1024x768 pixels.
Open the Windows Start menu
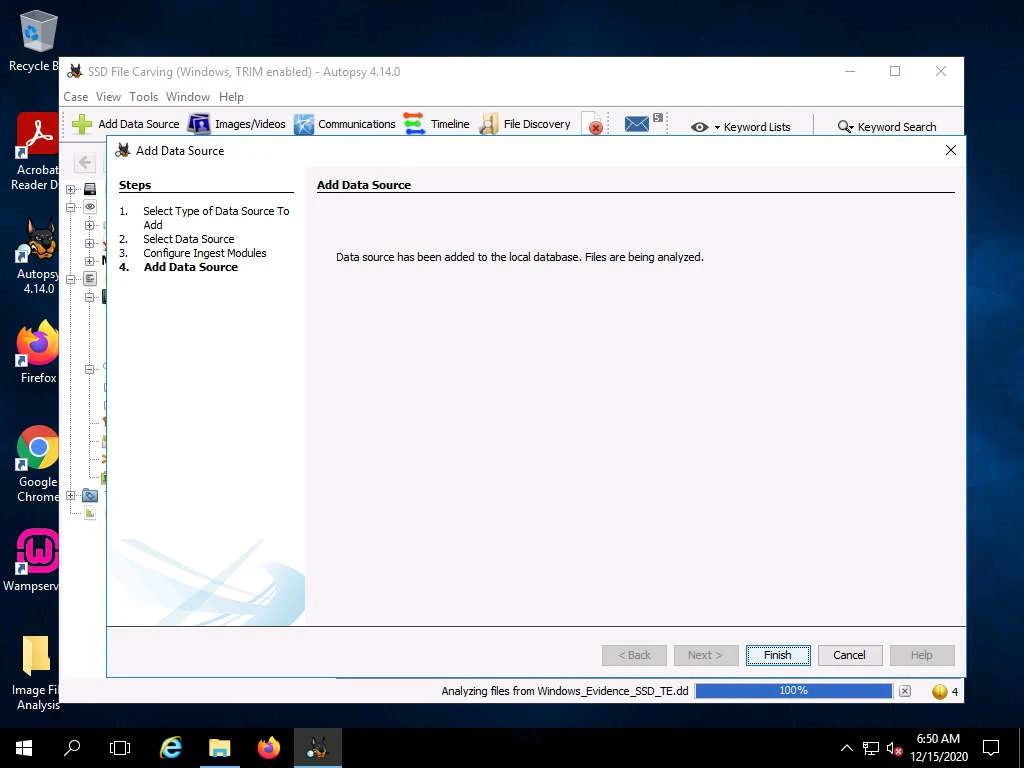tap(24, 748)
